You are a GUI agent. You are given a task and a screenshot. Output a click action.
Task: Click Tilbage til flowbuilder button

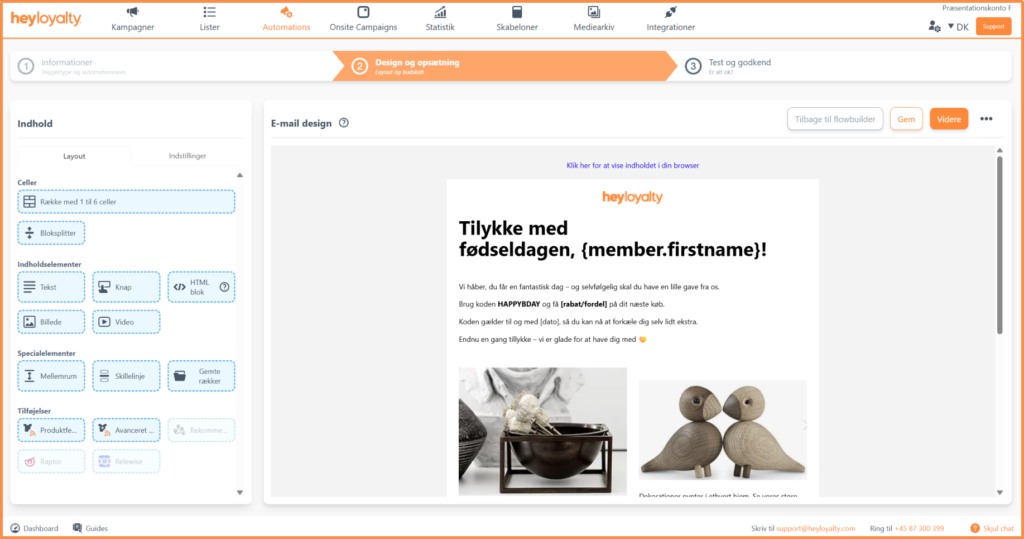(x=835, y=119)
